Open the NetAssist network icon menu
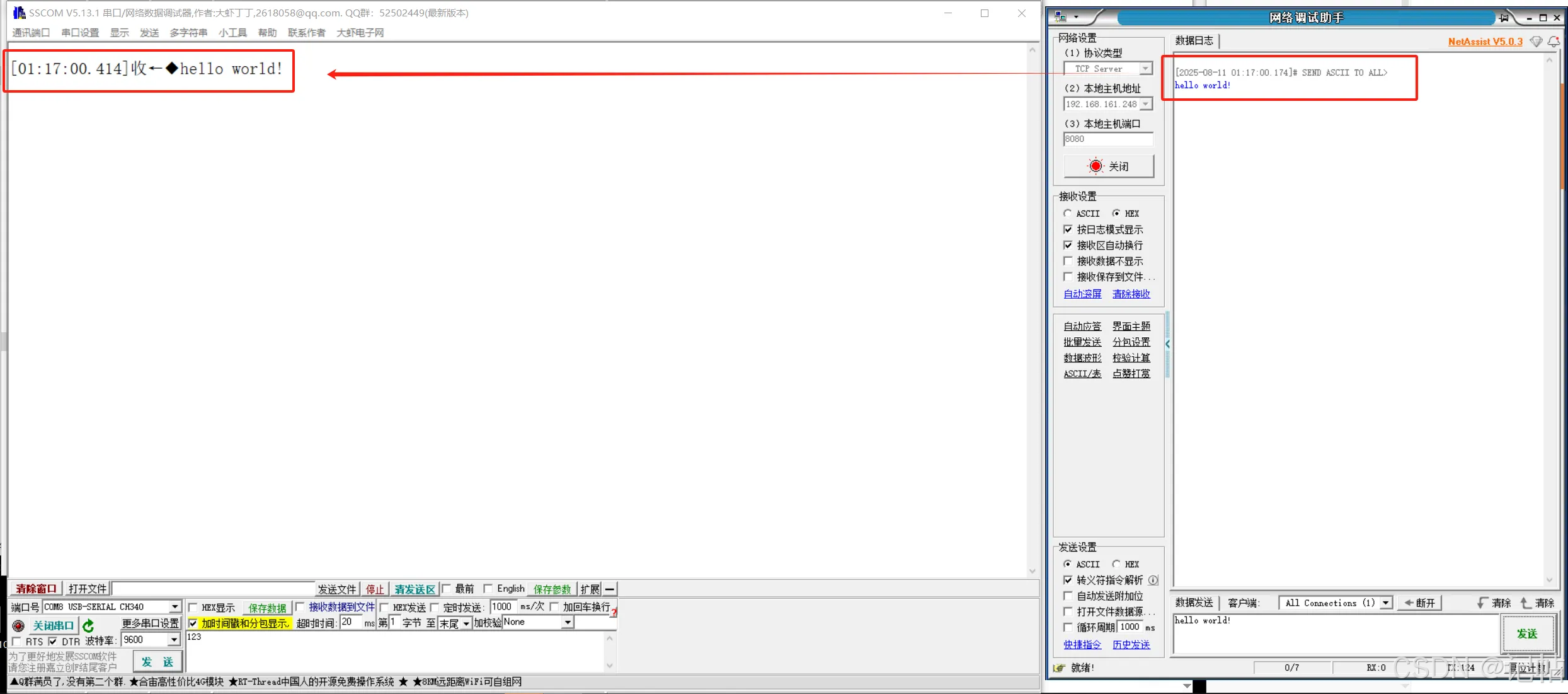 point(1067,17)
